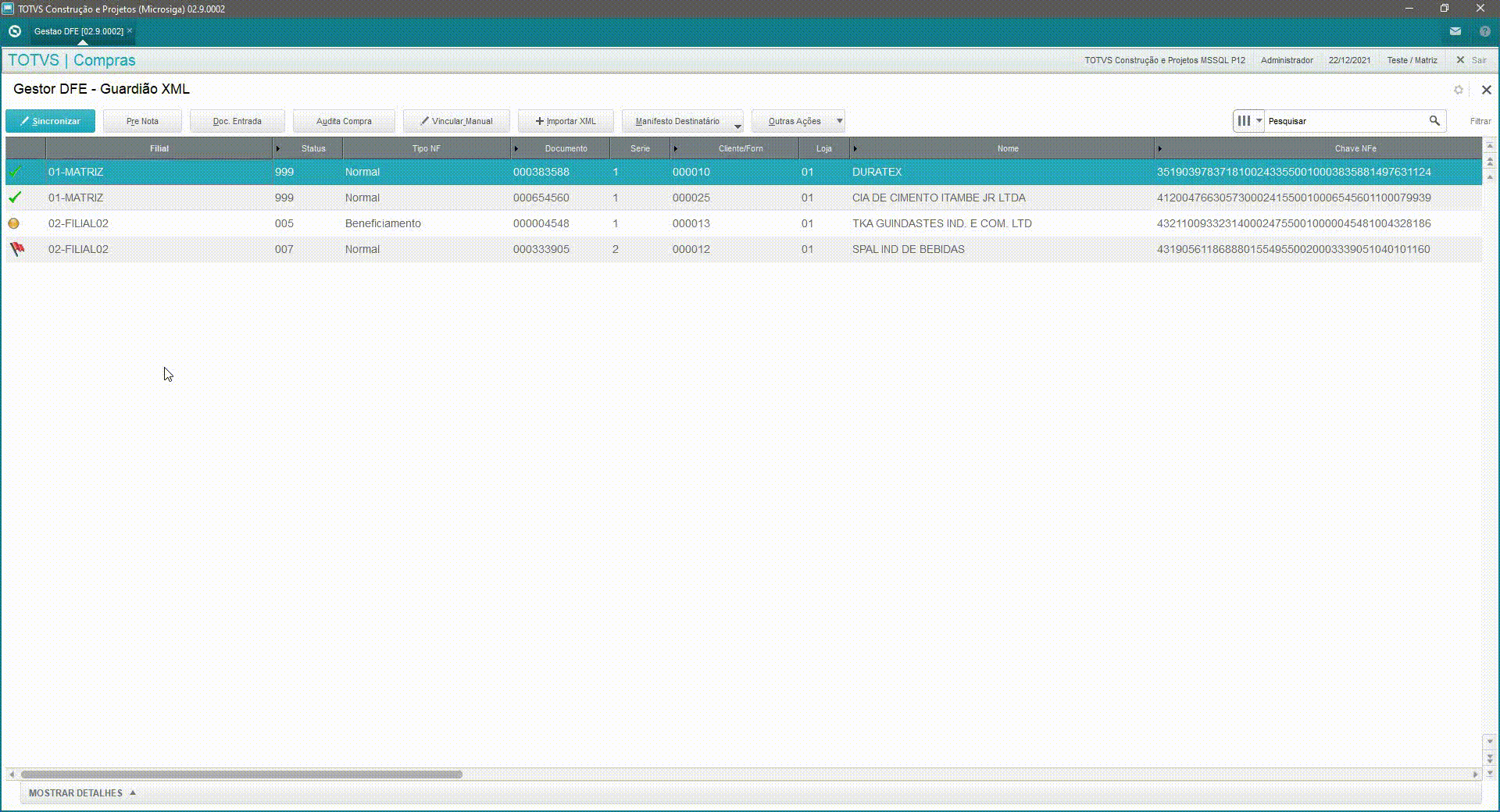Screen dimensions: 1500x812
Task: Select TKA GUINDASTES IND. E COM. LTD
Action: tap(941, 223)
